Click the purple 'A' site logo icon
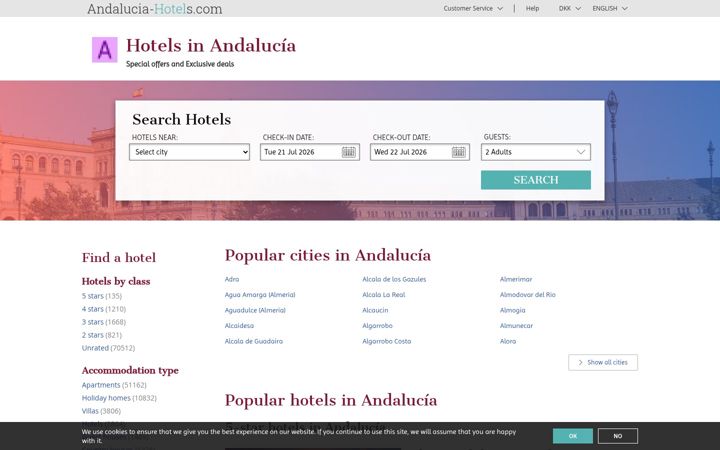 pyautogui.click(x=105, y=50)
